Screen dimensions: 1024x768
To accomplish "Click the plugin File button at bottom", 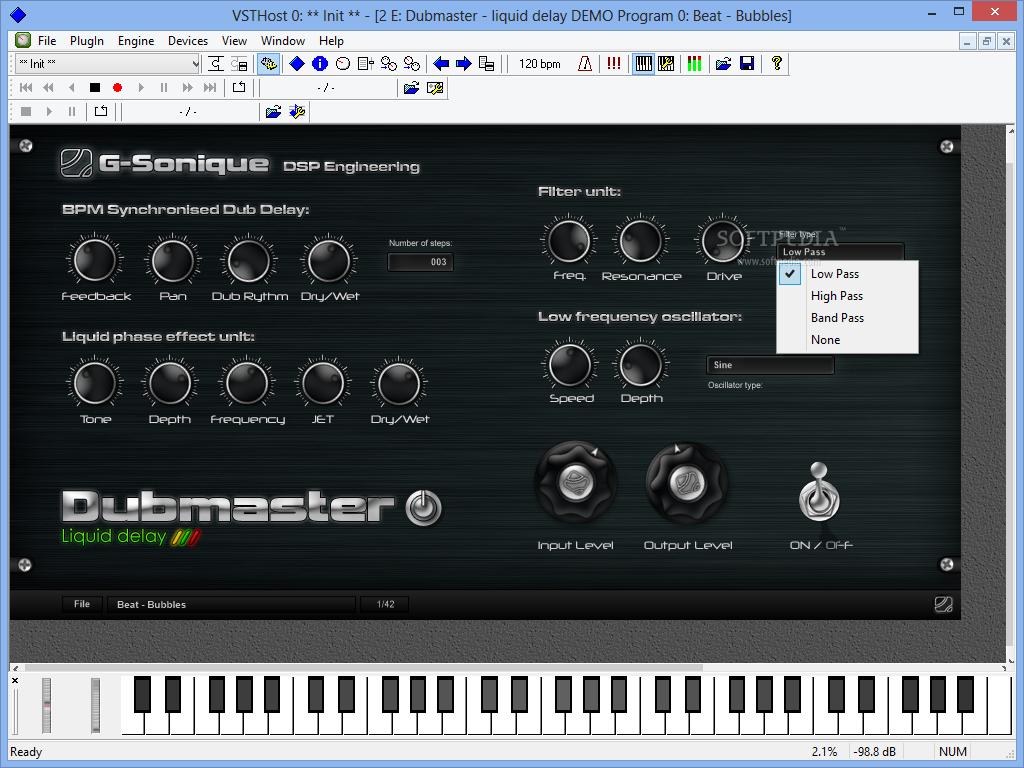I will click(82, 604).
